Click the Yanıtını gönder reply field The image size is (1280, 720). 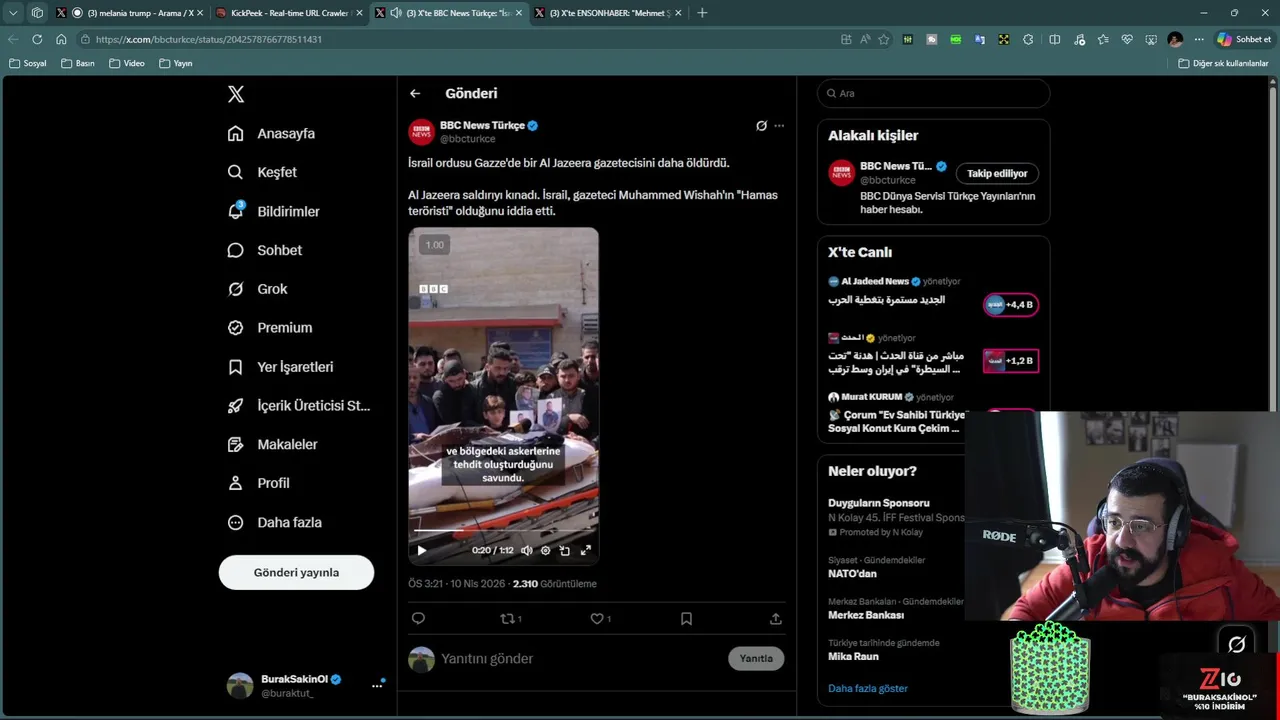coord(580,659)
